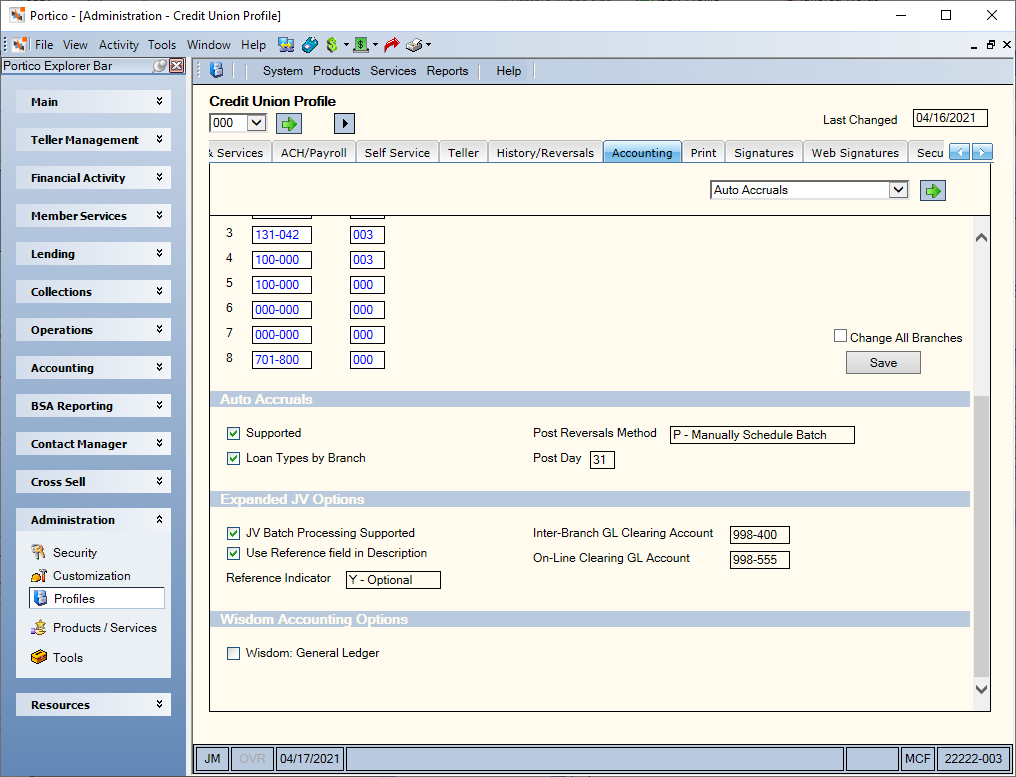Switch to the Self Service tab
This screenshot has width=1016, height=777.
point(397,152)
